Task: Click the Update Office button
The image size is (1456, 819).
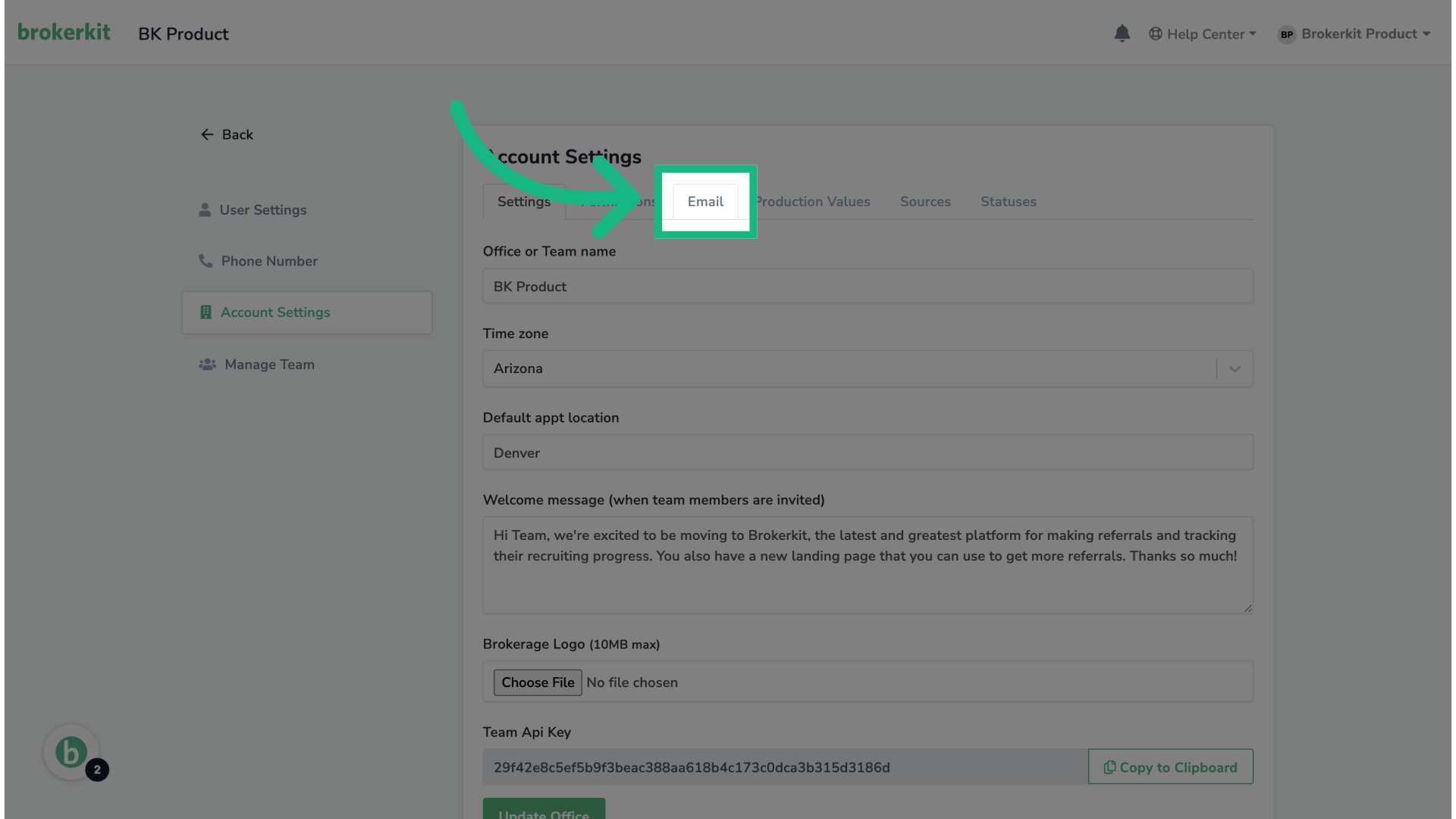Action: point(544,809)
